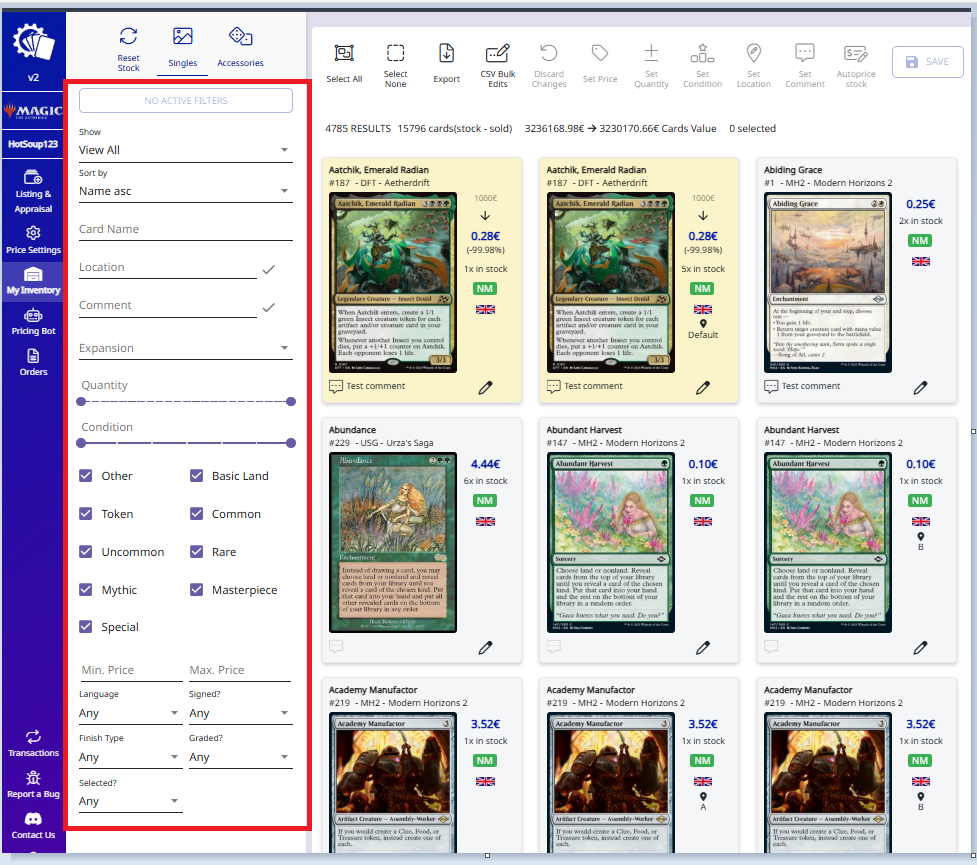Open the Language dropdown

click(130, 714)
